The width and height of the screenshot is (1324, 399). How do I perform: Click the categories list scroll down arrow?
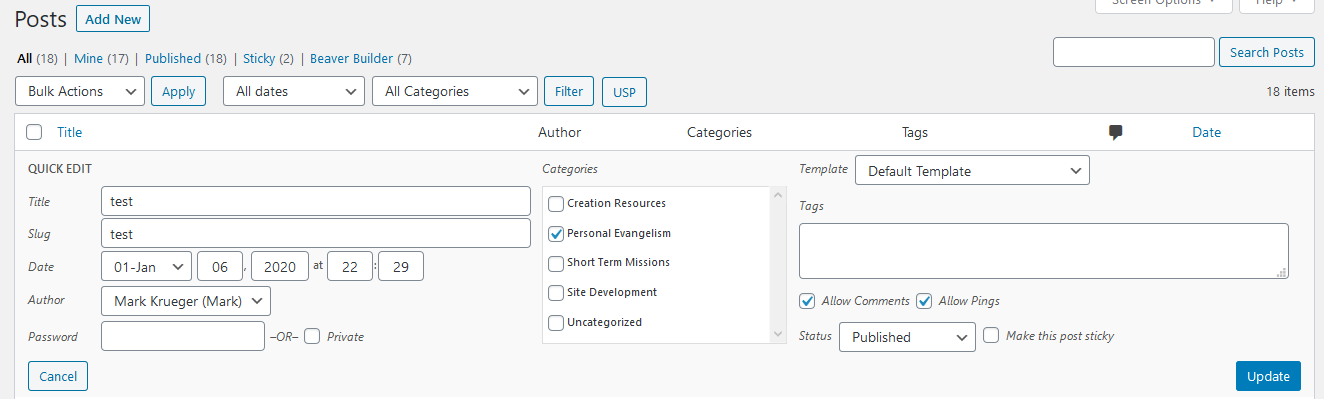coord(778,334)
